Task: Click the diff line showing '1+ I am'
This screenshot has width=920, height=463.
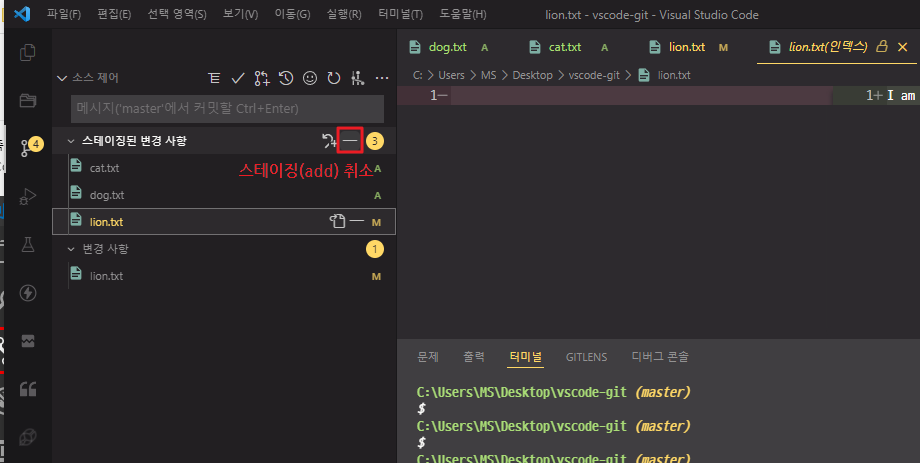Action: (x=876, y=96)
